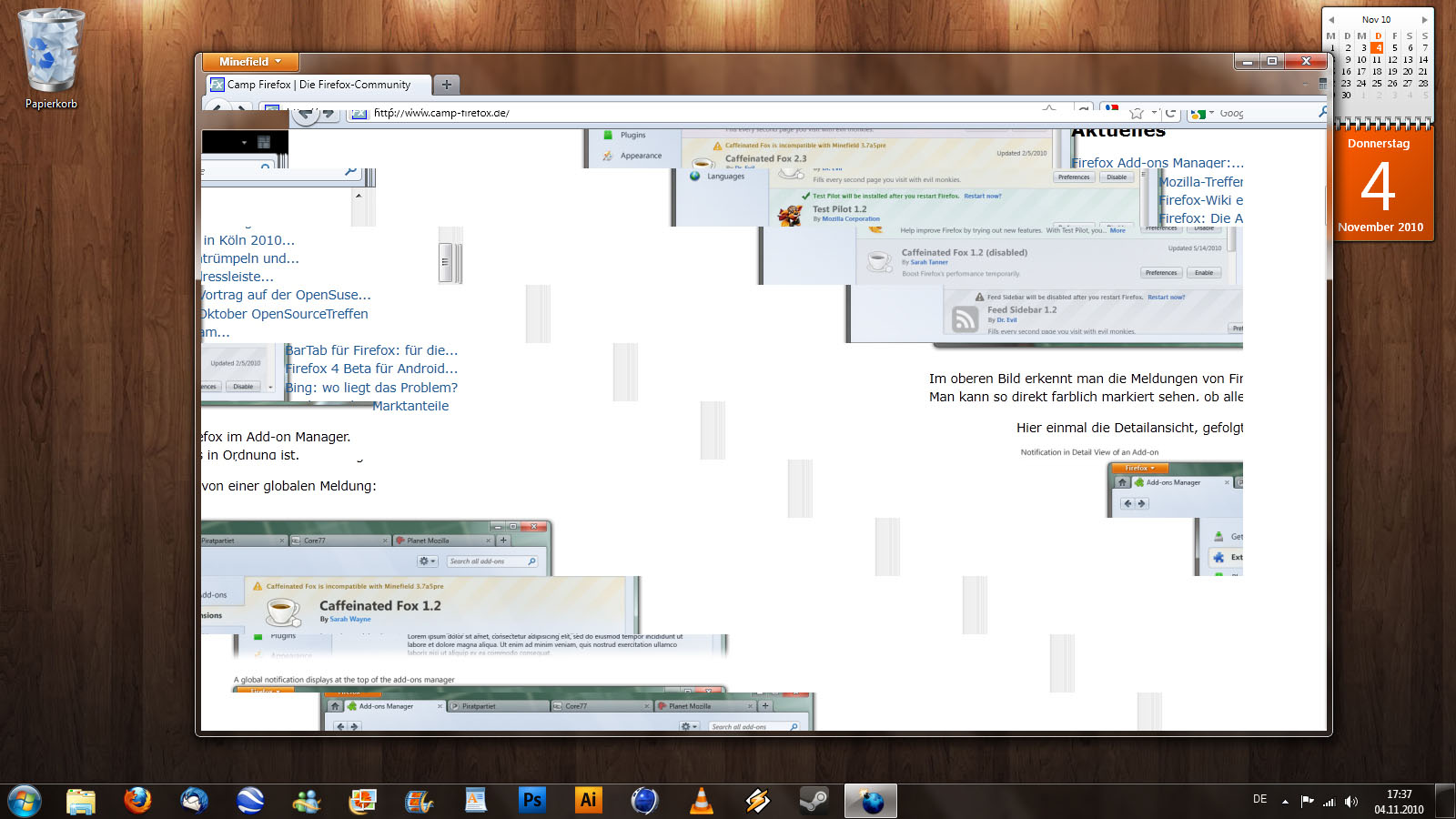The height and width of the screenshot is (819, 1456).
Task: Open 'BarTab für Firefox' link
Action: (x=371, y=350)
